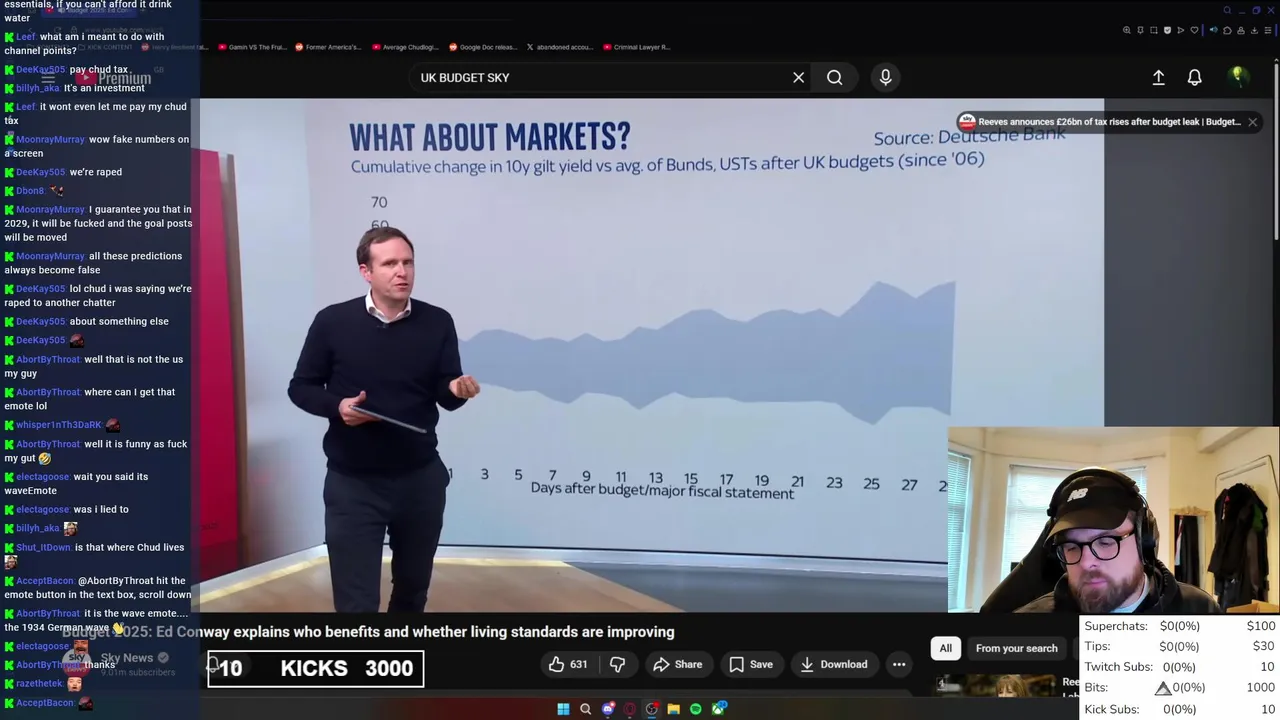The image size is (1280, 720).
Task: Open Spotify from the taskbar
Action: click(x=695, y=709)
